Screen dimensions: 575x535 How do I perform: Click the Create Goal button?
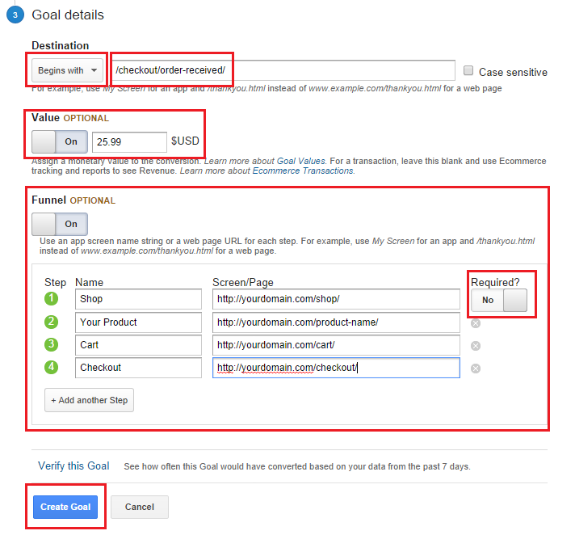click(x=65, y=507)
